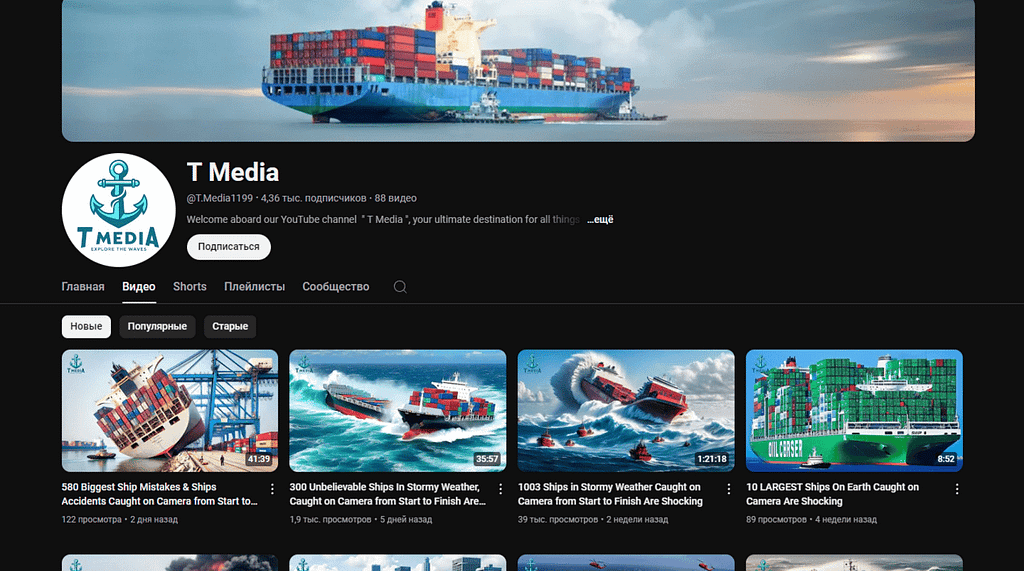Open the Shorts tab
This screenshot has height=571, width=1024.
(x=189, y=287)
